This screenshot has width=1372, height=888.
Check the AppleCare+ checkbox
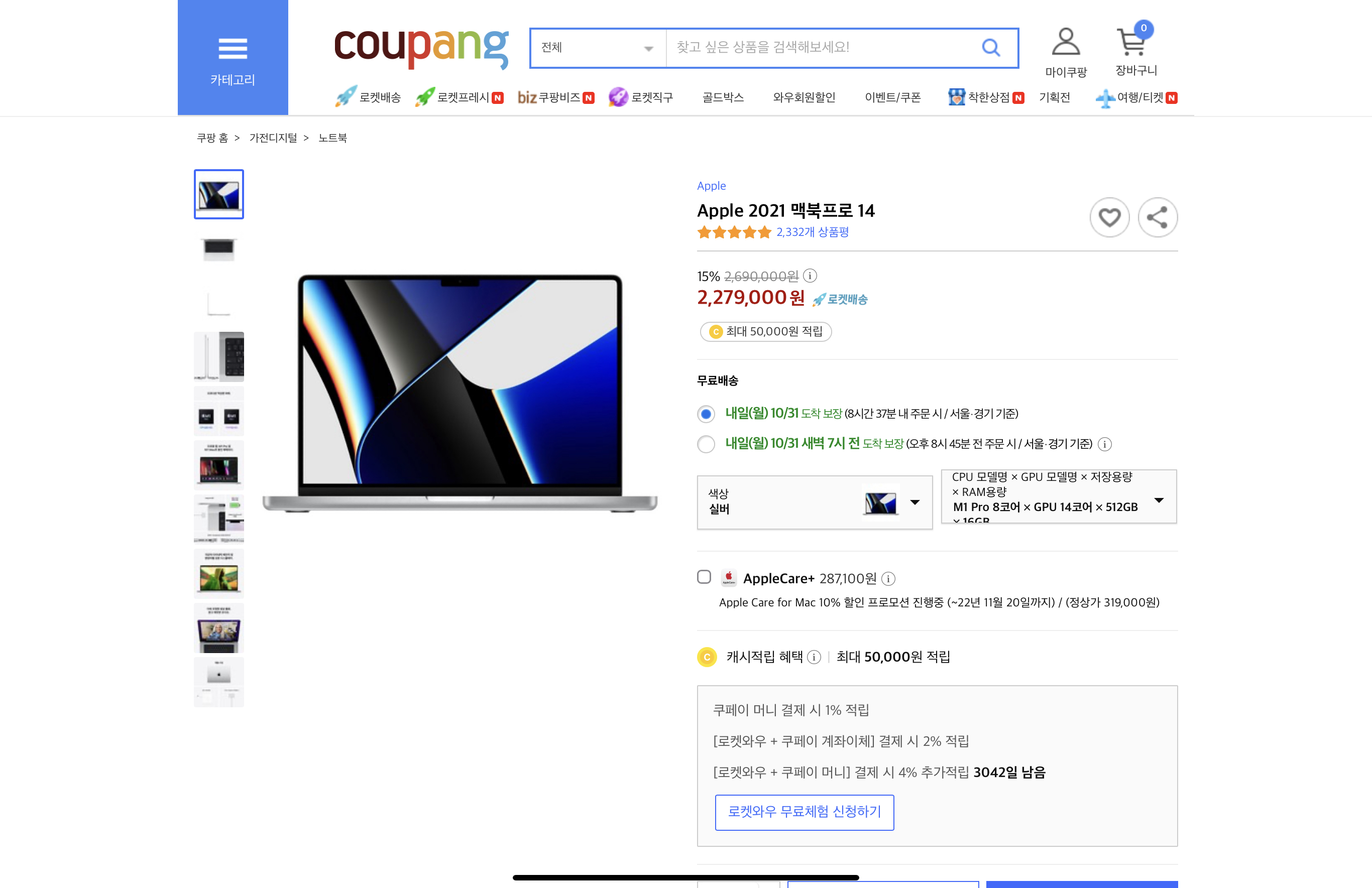click(x=704, y=577)
